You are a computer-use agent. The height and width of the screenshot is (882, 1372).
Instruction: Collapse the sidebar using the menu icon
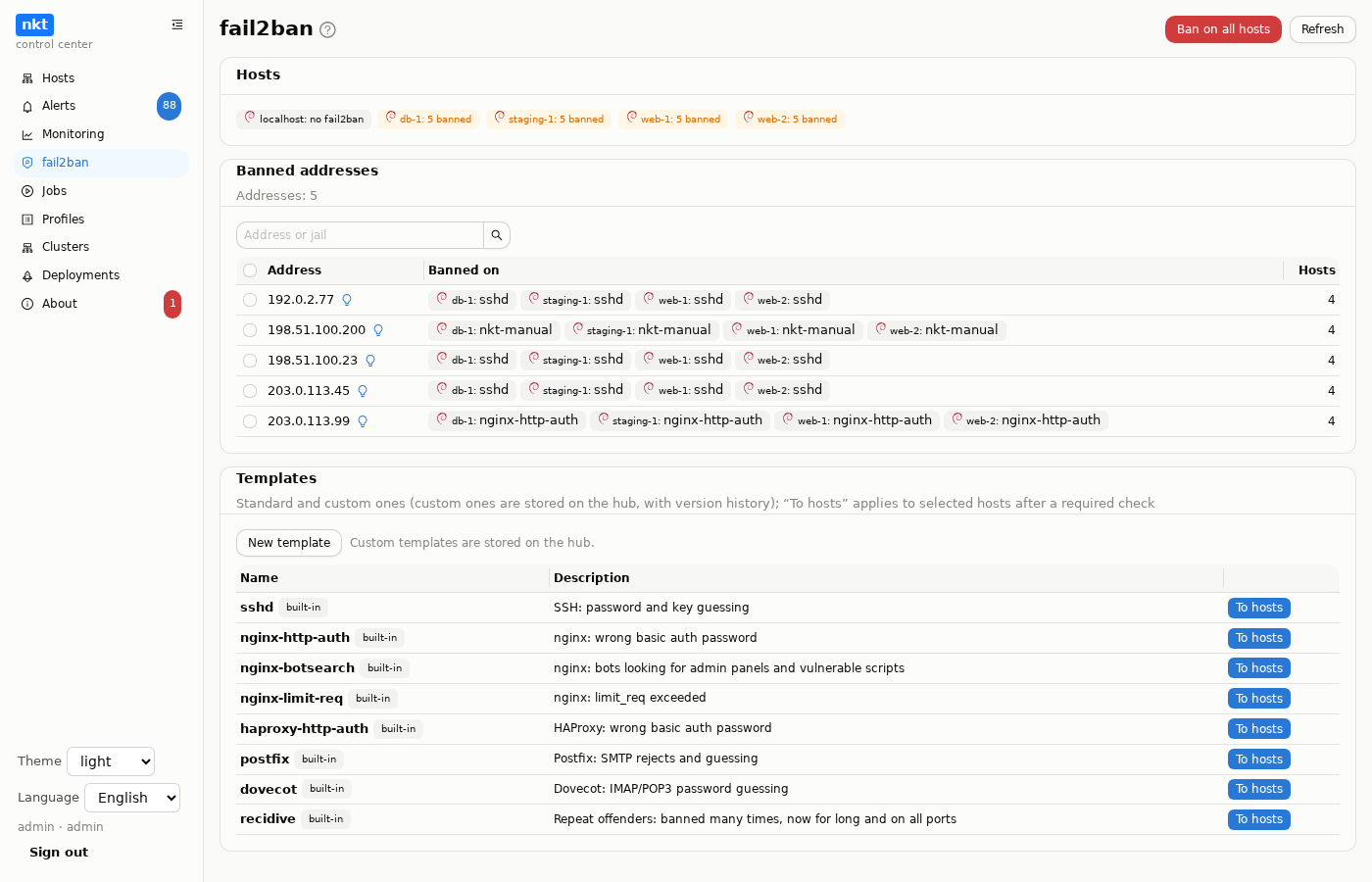177,24
